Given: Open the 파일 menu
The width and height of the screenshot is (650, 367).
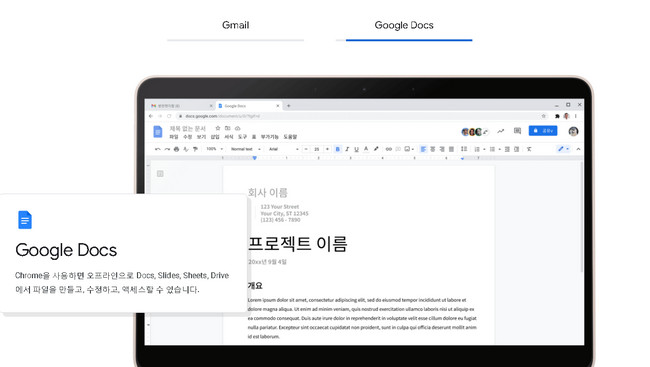Looking at the screenshot, I should [x=174, y=137].
